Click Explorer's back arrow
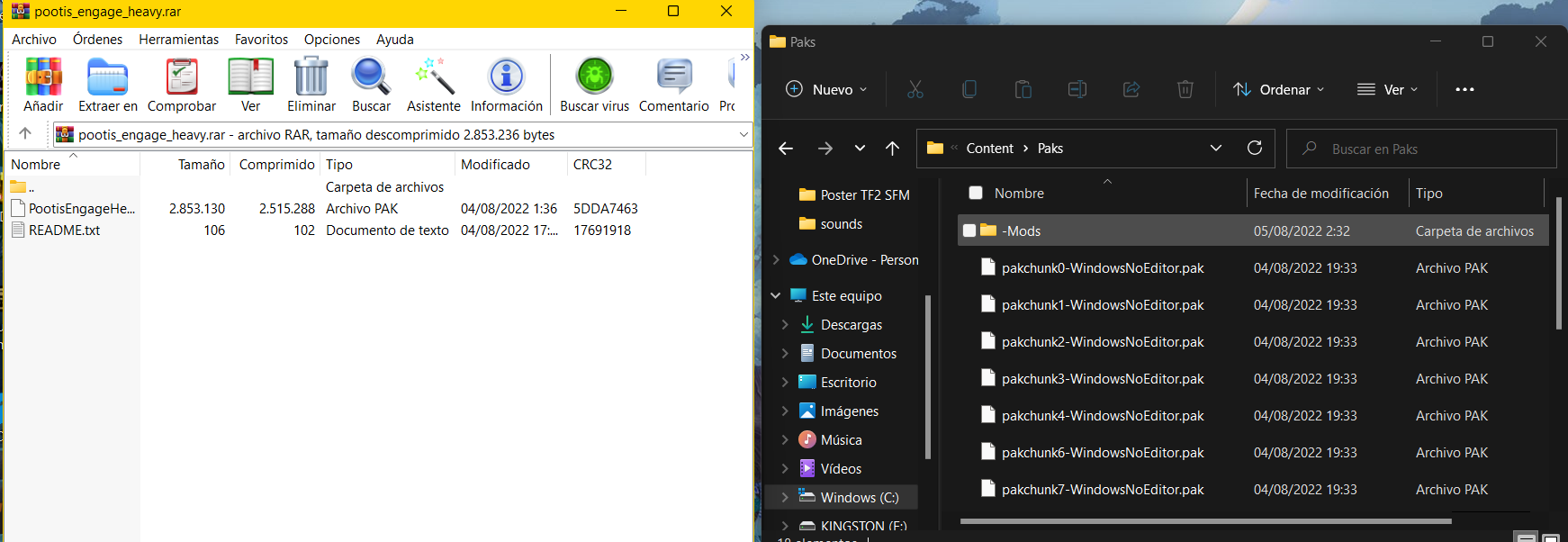Image resolution: width=1568 pixels, height=542 pixels. click(x=786, y=149)
